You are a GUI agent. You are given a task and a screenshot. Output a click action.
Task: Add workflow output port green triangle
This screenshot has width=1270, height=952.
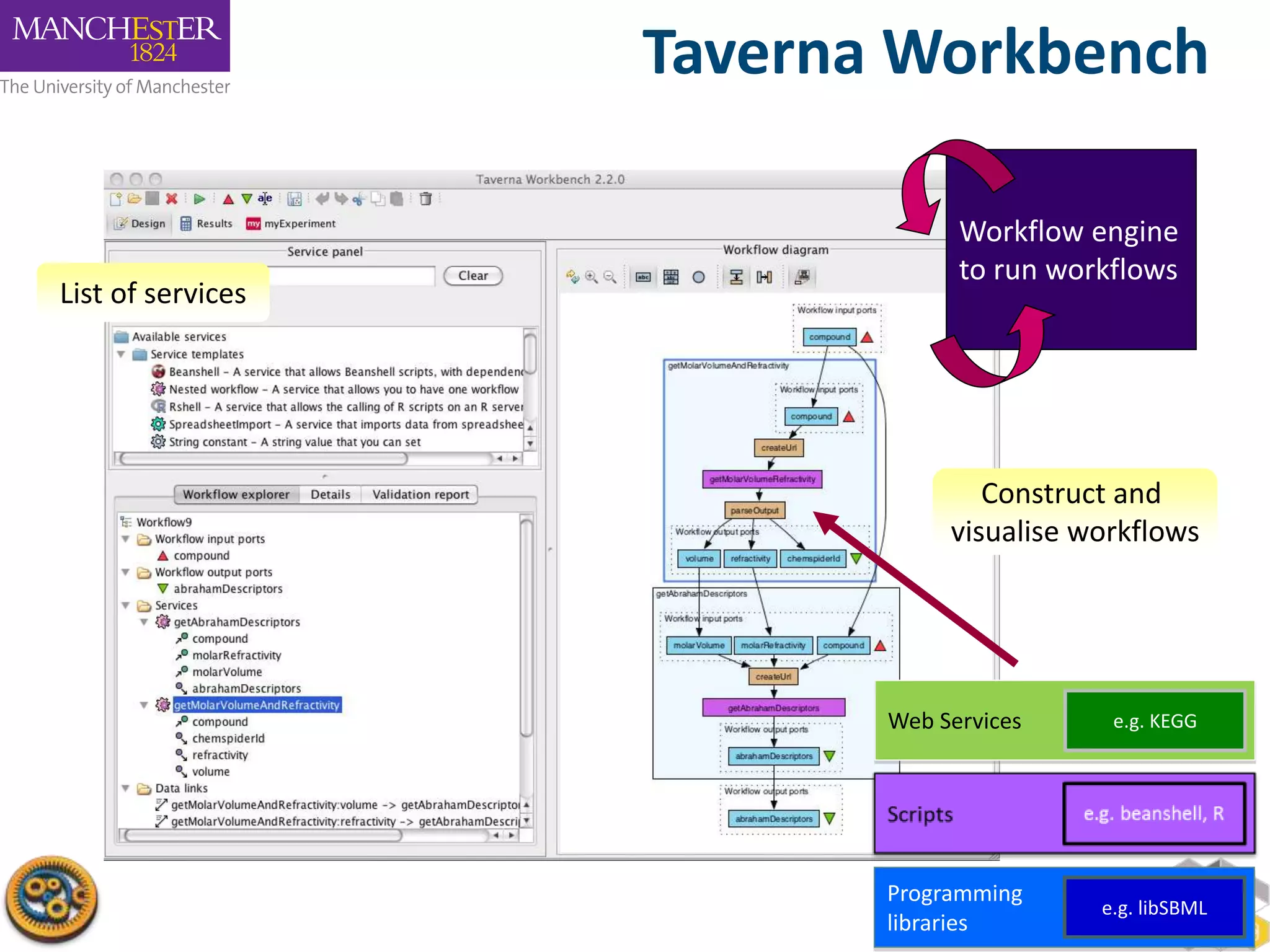point(247,199)
